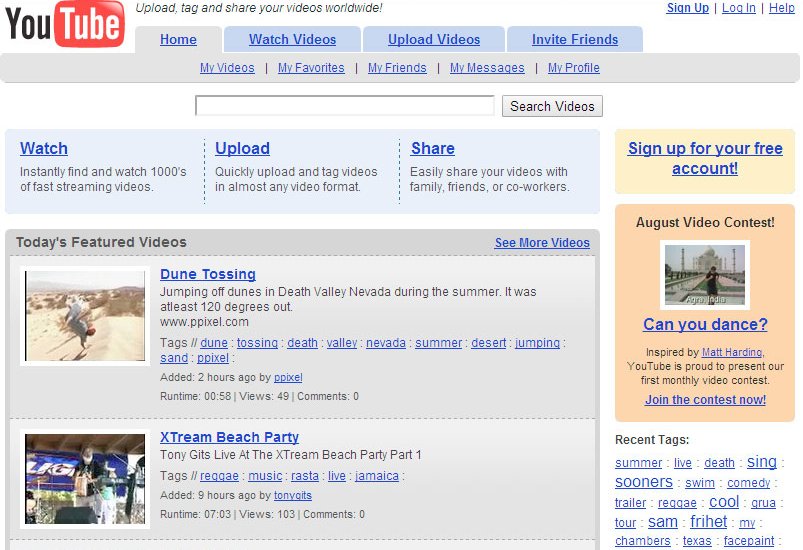Click See More Videos link
The image size is (803, 550).
click(542, 243)
